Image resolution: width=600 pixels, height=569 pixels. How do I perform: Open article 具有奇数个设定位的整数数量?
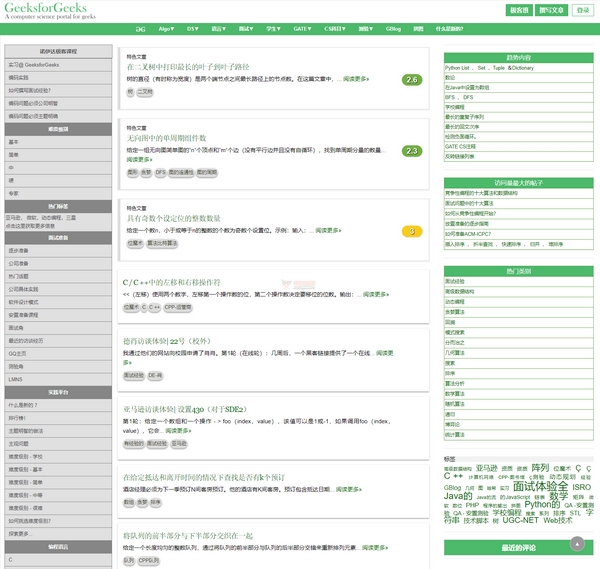coord(173,218)
